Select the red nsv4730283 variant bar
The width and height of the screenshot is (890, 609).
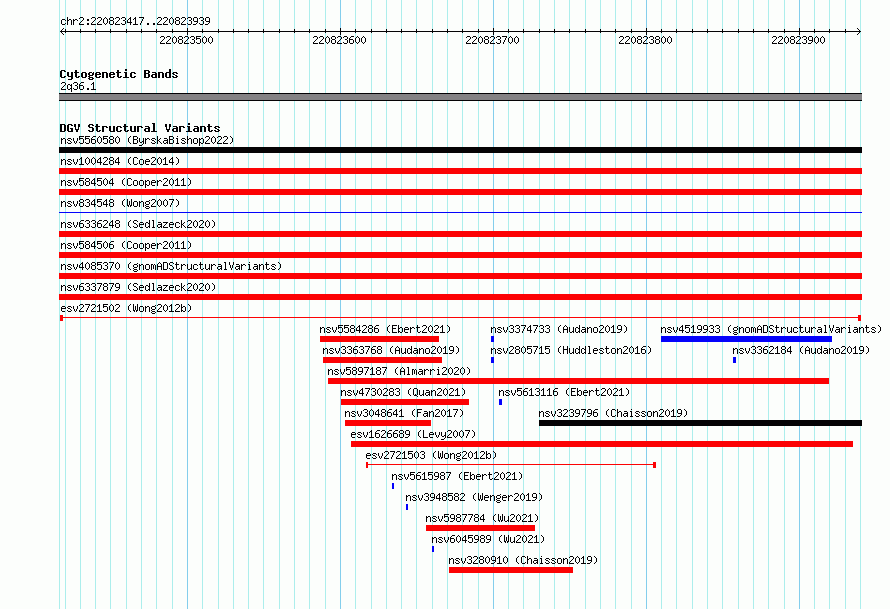click(405, 402)
